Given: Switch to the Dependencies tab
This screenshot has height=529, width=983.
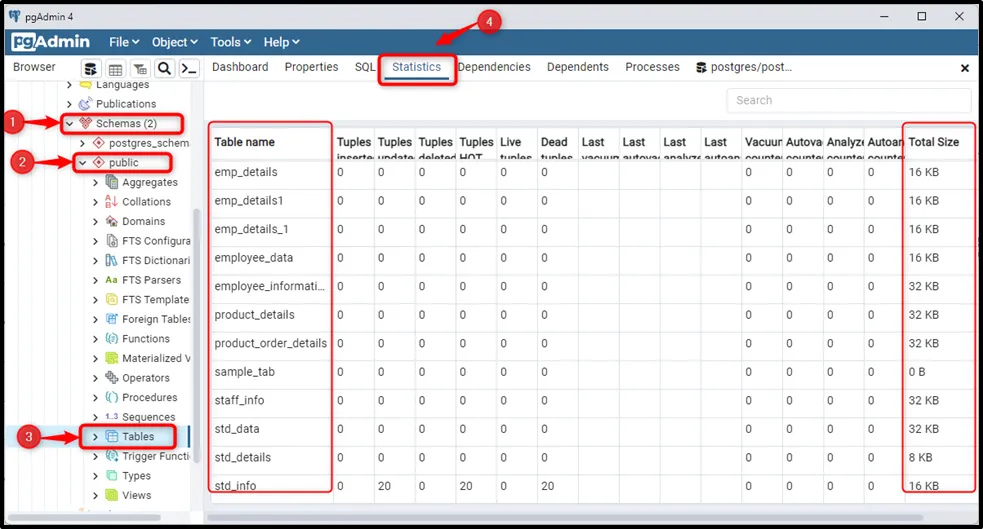Looking at the screenshot, I should click(x=494, y=67).
